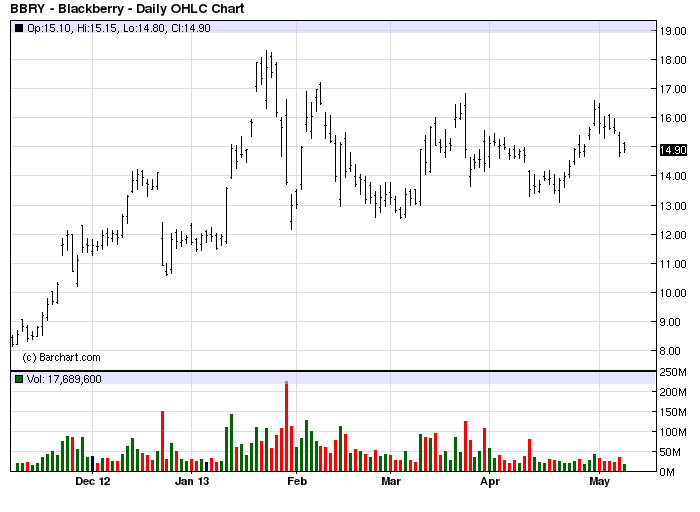Click the last green volume bar in May
The image size is (700, 512).
click(x=625, y=468)
